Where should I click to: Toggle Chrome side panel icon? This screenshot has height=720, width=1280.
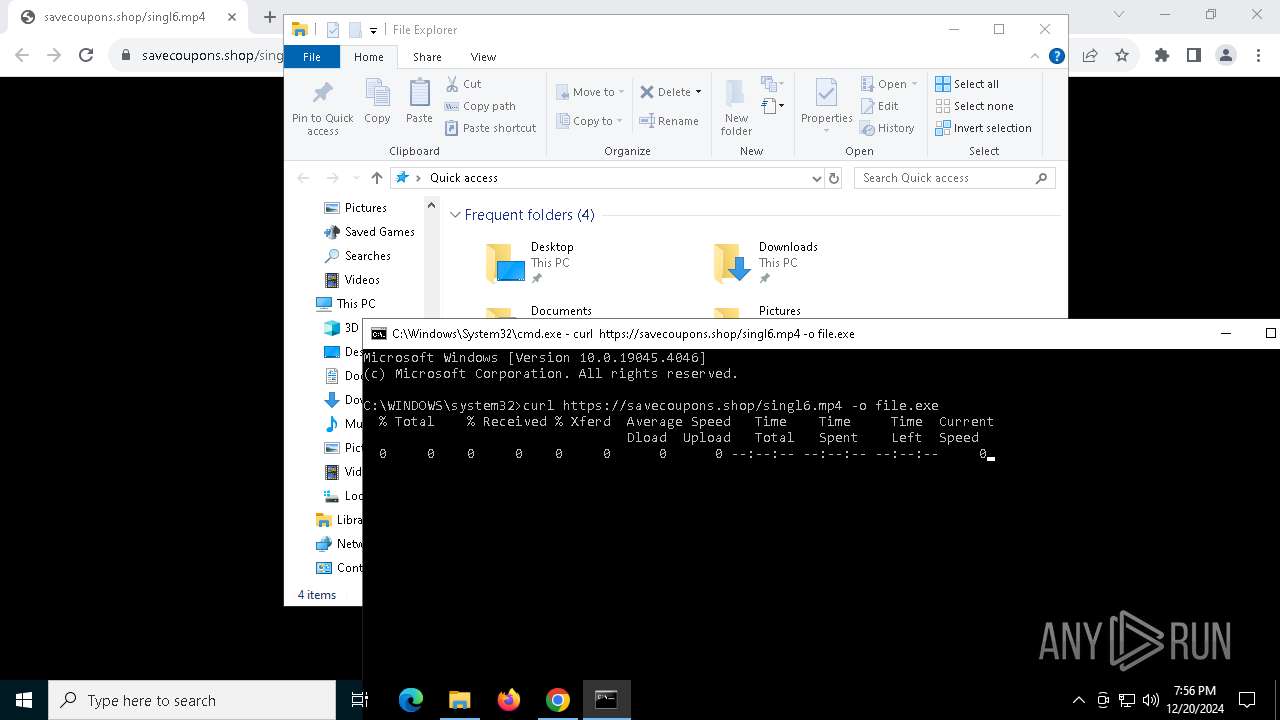click(1194, 56)
